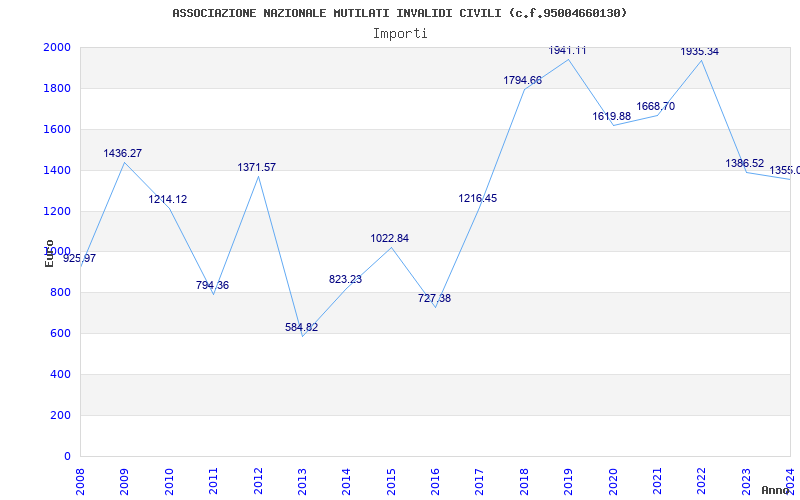Viewport: 800px width, 500px height.
Task: Select the 2020 x-axis year label
Action: coord(613,482)
